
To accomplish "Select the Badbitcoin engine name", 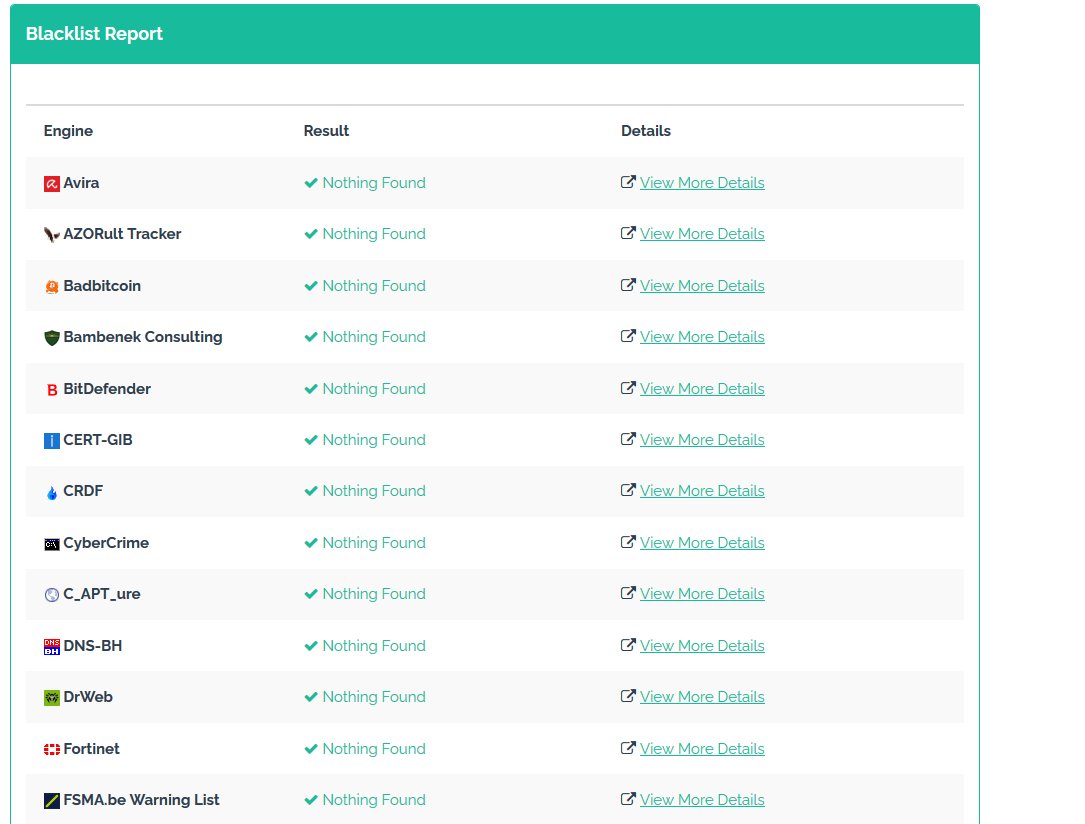I will (102, 286).
